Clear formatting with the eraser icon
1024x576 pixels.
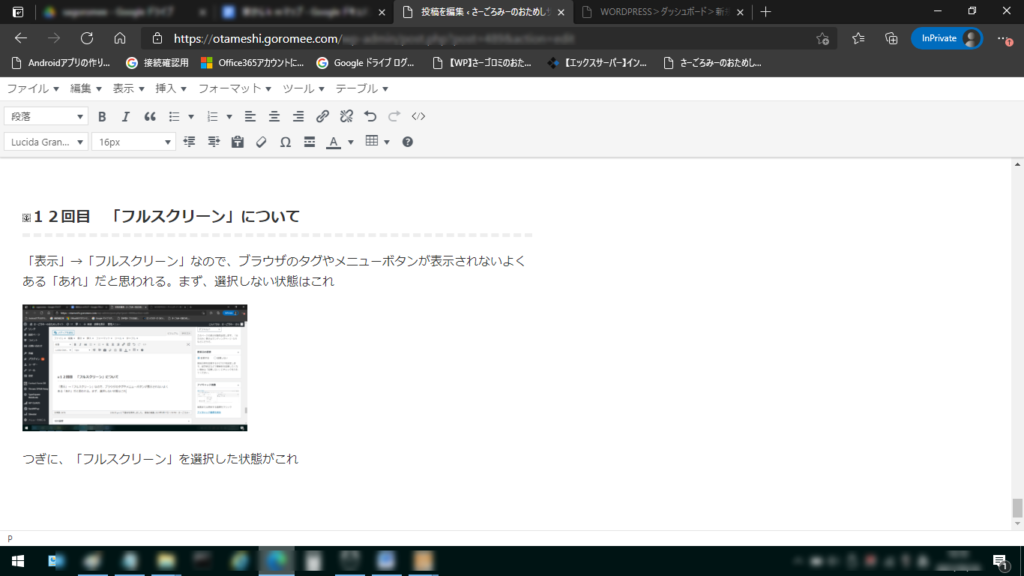tap(261, 142)
